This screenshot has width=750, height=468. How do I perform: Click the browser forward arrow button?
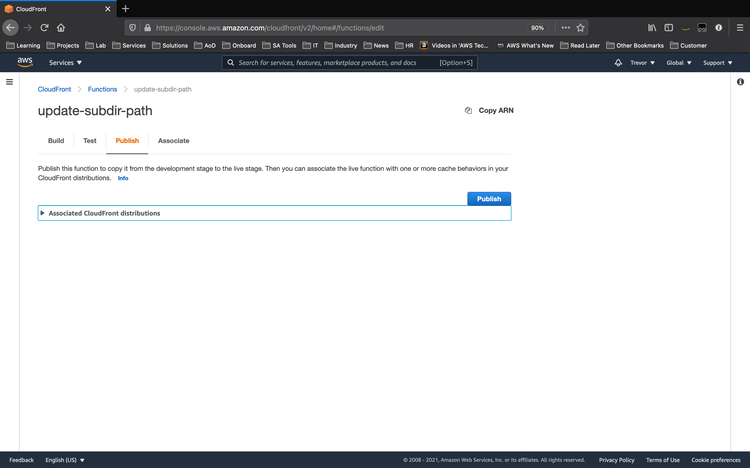28,28
